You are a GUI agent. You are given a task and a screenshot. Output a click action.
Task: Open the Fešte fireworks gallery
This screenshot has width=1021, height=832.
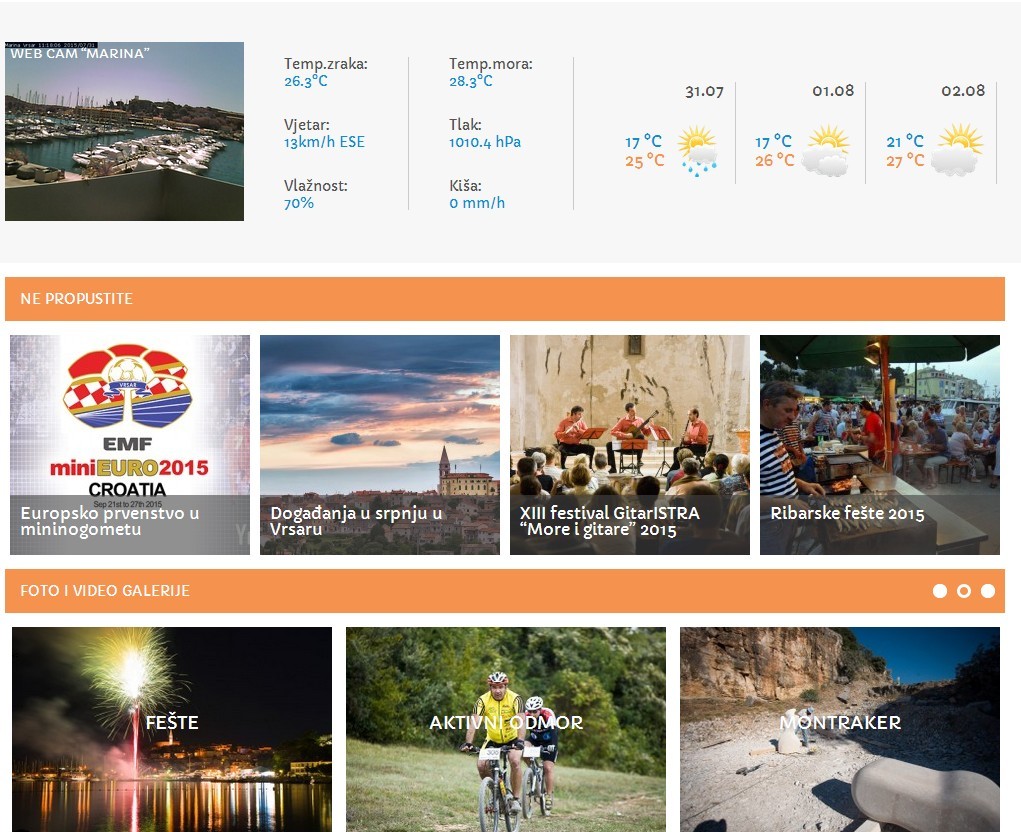click(x=172, y=729)
